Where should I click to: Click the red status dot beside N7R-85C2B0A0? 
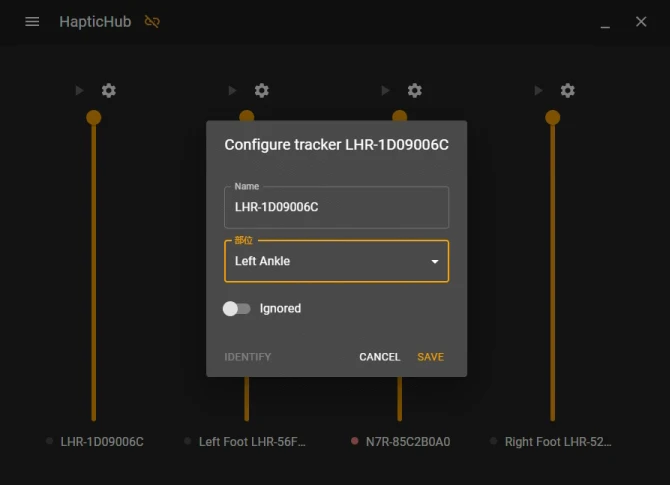tap(355, 441)
